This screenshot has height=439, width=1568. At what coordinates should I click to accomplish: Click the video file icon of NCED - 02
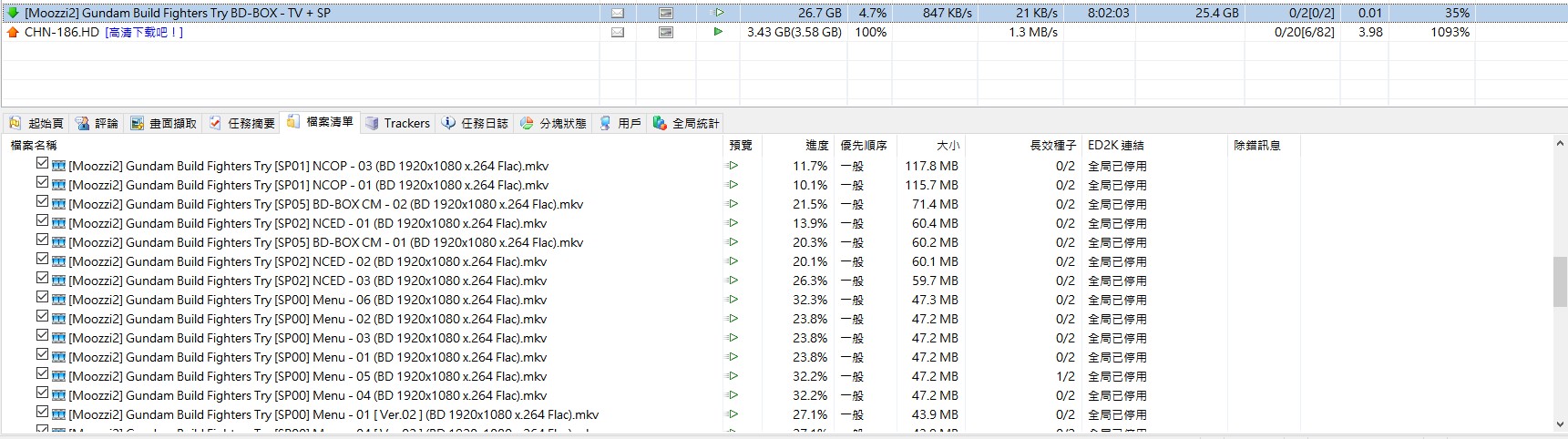58,261
